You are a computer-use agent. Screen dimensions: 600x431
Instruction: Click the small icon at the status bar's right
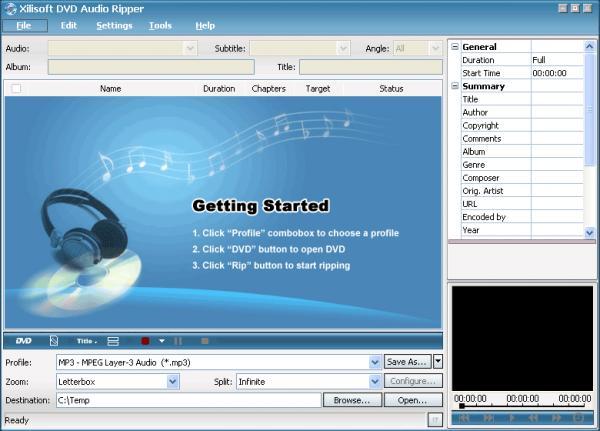(x=435, y=420)
